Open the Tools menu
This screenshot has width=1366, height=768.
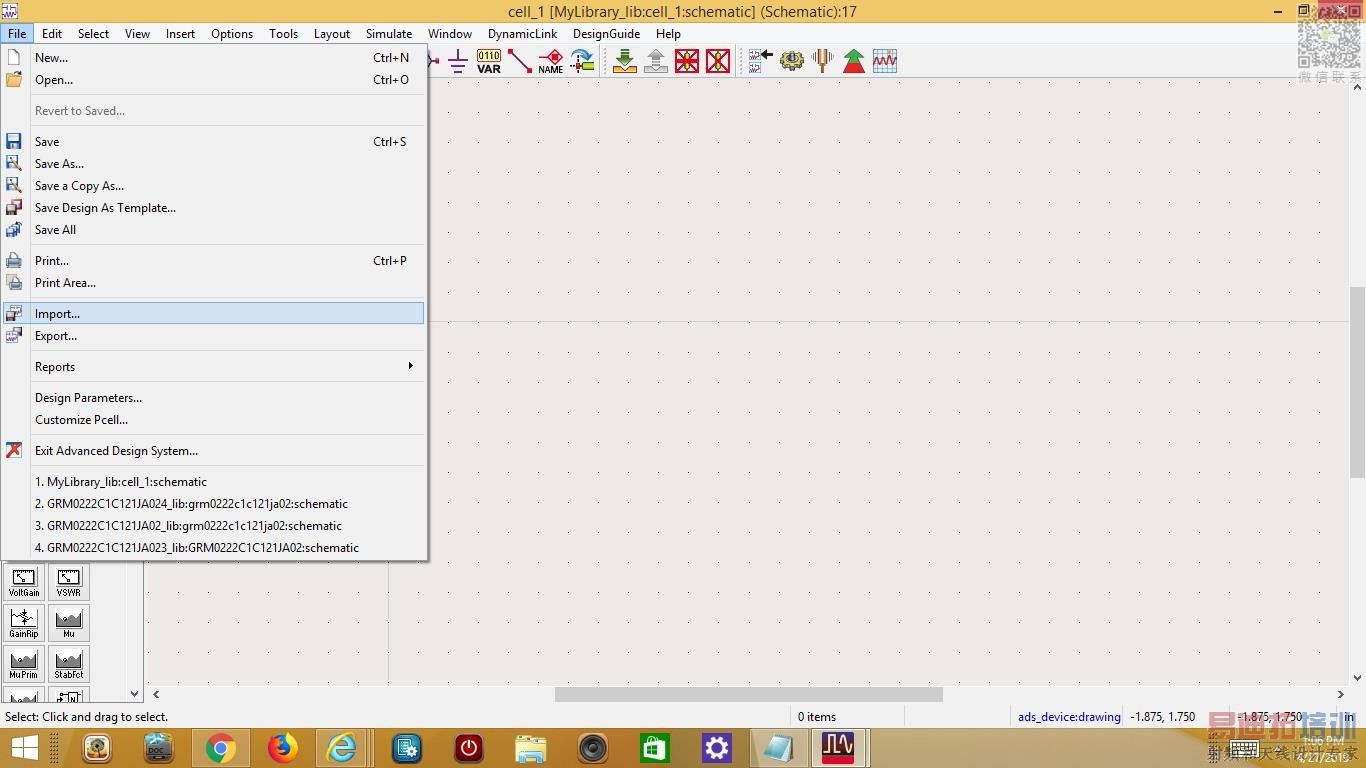[283, 33]
